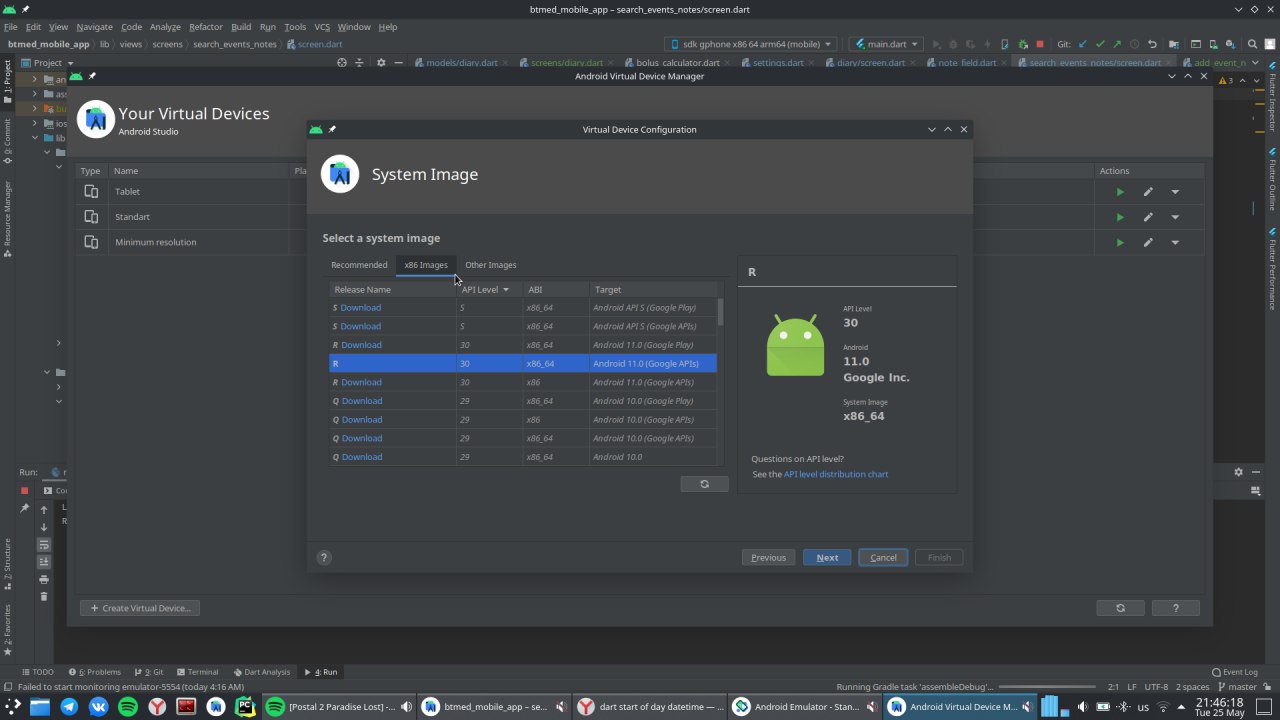Open help in the System Image dialog

(324, 558)
